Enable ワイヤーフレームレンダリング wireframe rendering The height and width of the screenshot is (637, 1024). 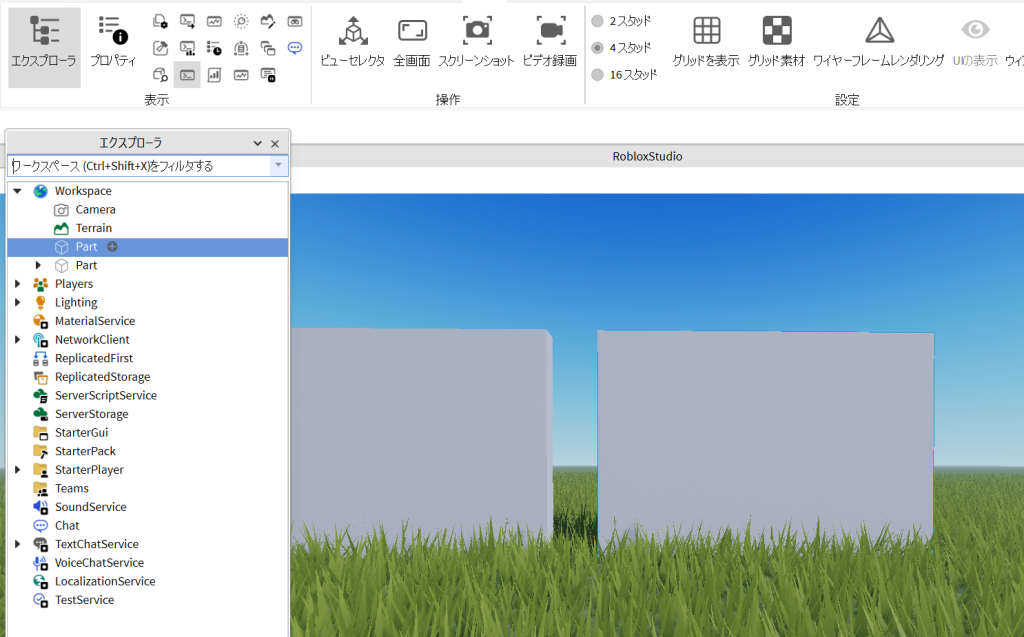coord(879,42)
